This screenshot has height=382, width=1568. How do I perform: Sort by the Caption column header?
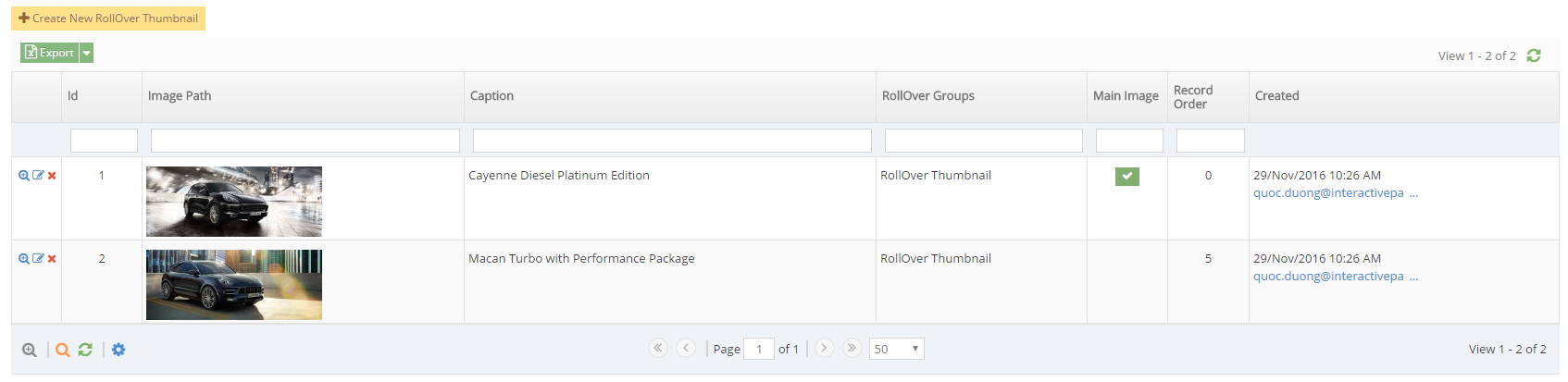[492, 96]
